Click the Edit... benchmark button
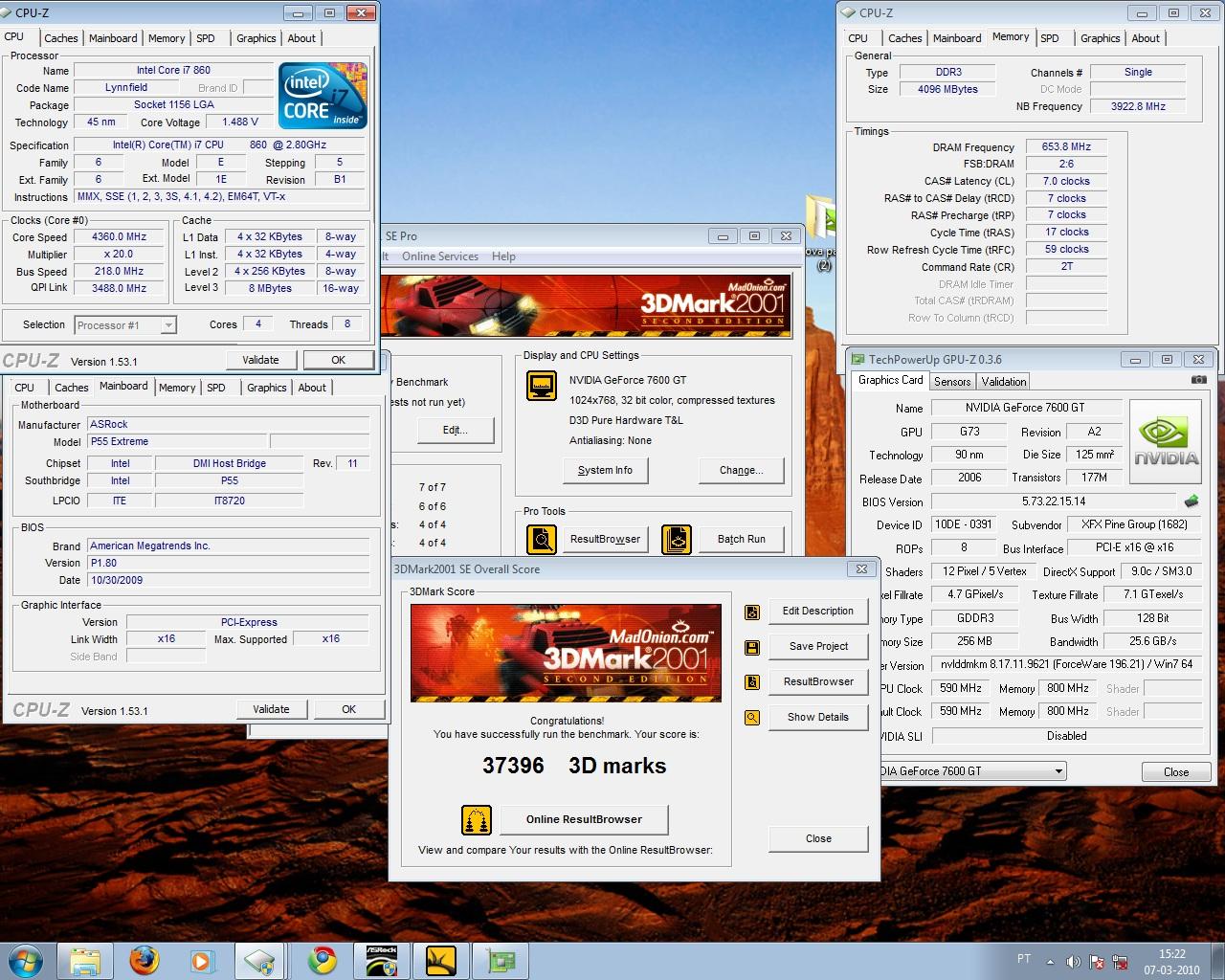Image resolution: width=1225 pixels, height=980 pixels. tap(456, 430)
